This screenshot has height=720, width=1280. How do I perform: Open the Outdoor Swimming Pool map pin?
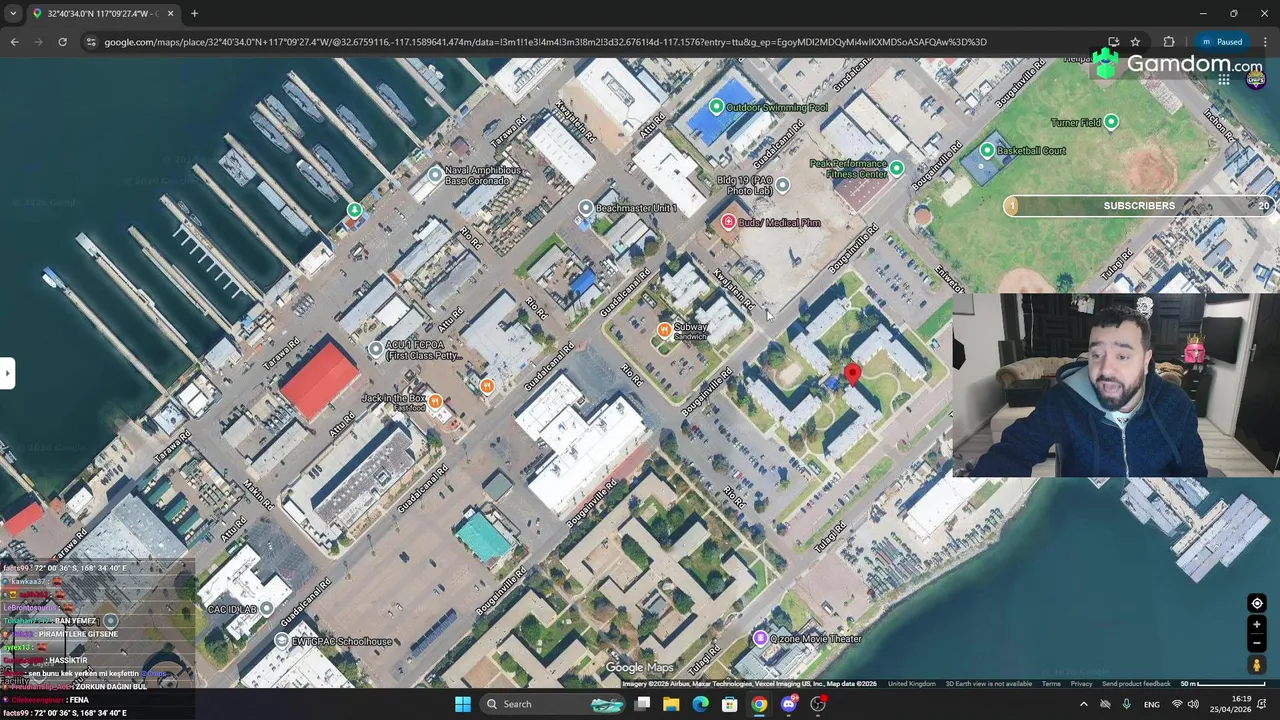click(716, 106)
